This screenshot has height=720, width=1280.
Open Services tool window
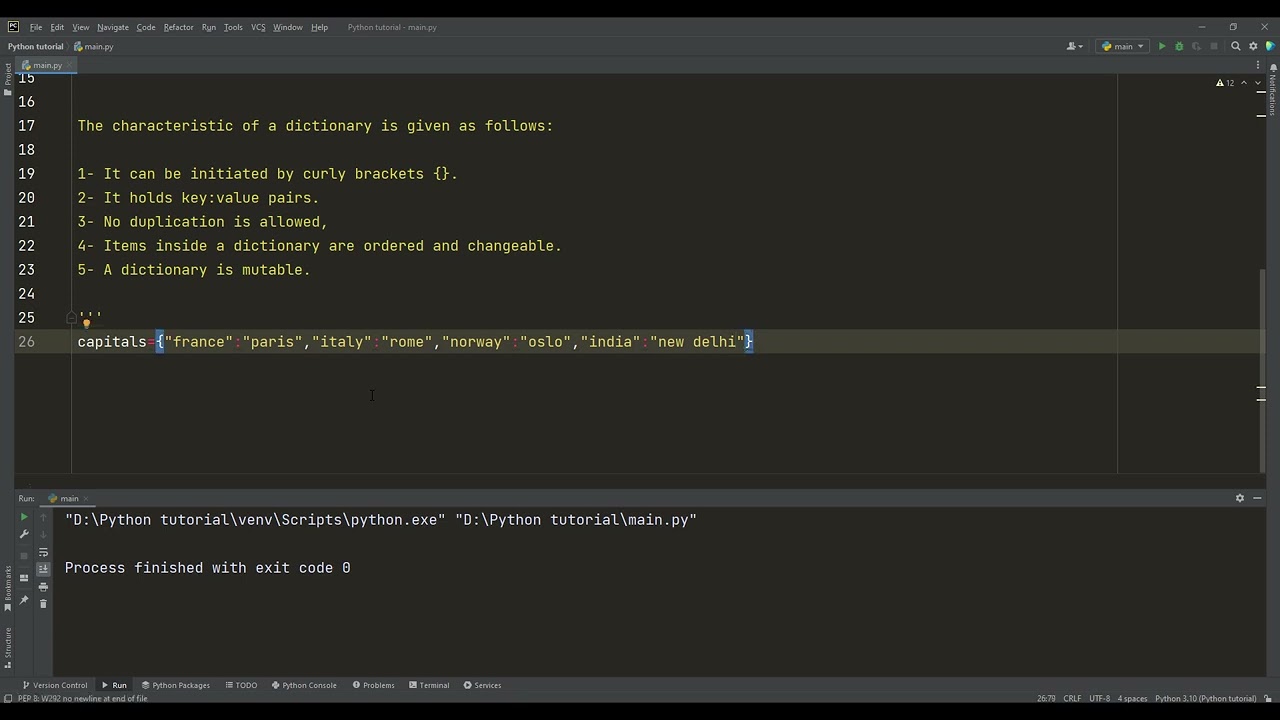pos(482,685)
